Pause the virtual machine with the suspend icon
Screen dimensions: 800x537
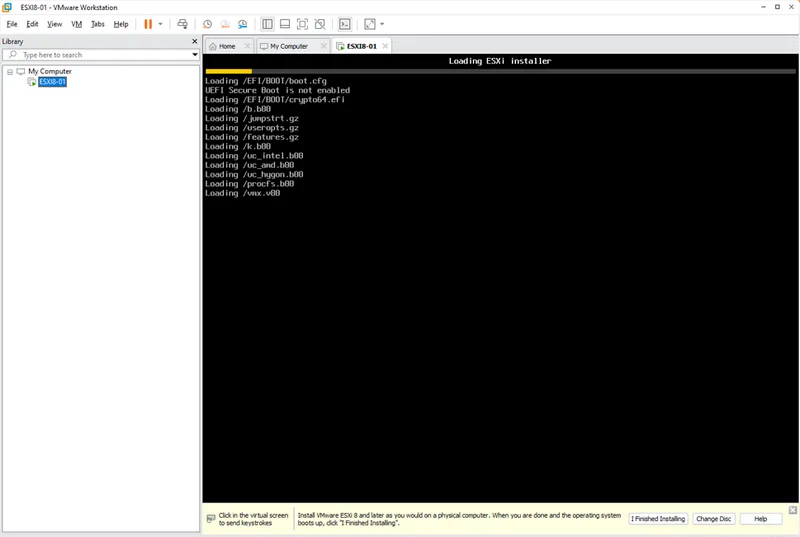(x=148, y=24)
